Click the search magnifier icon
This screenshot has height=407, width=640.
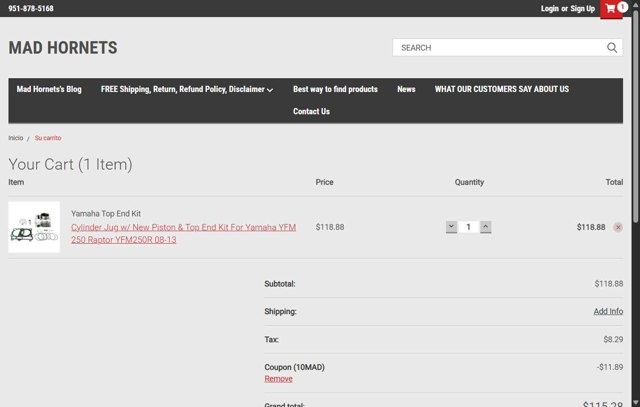[x=612, y=48]
